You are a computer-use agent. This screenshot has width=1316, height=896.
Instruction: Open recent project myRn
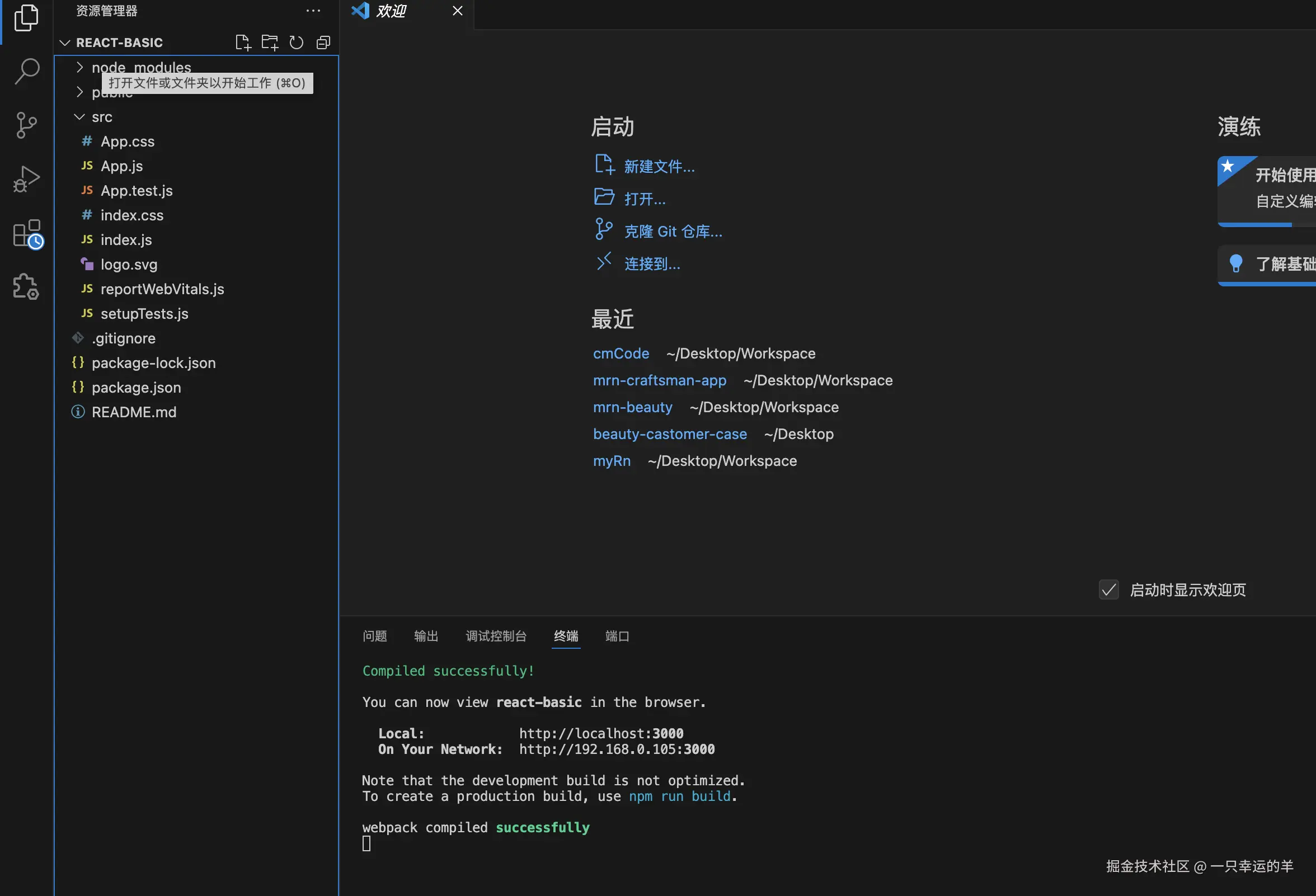(612, 461)
